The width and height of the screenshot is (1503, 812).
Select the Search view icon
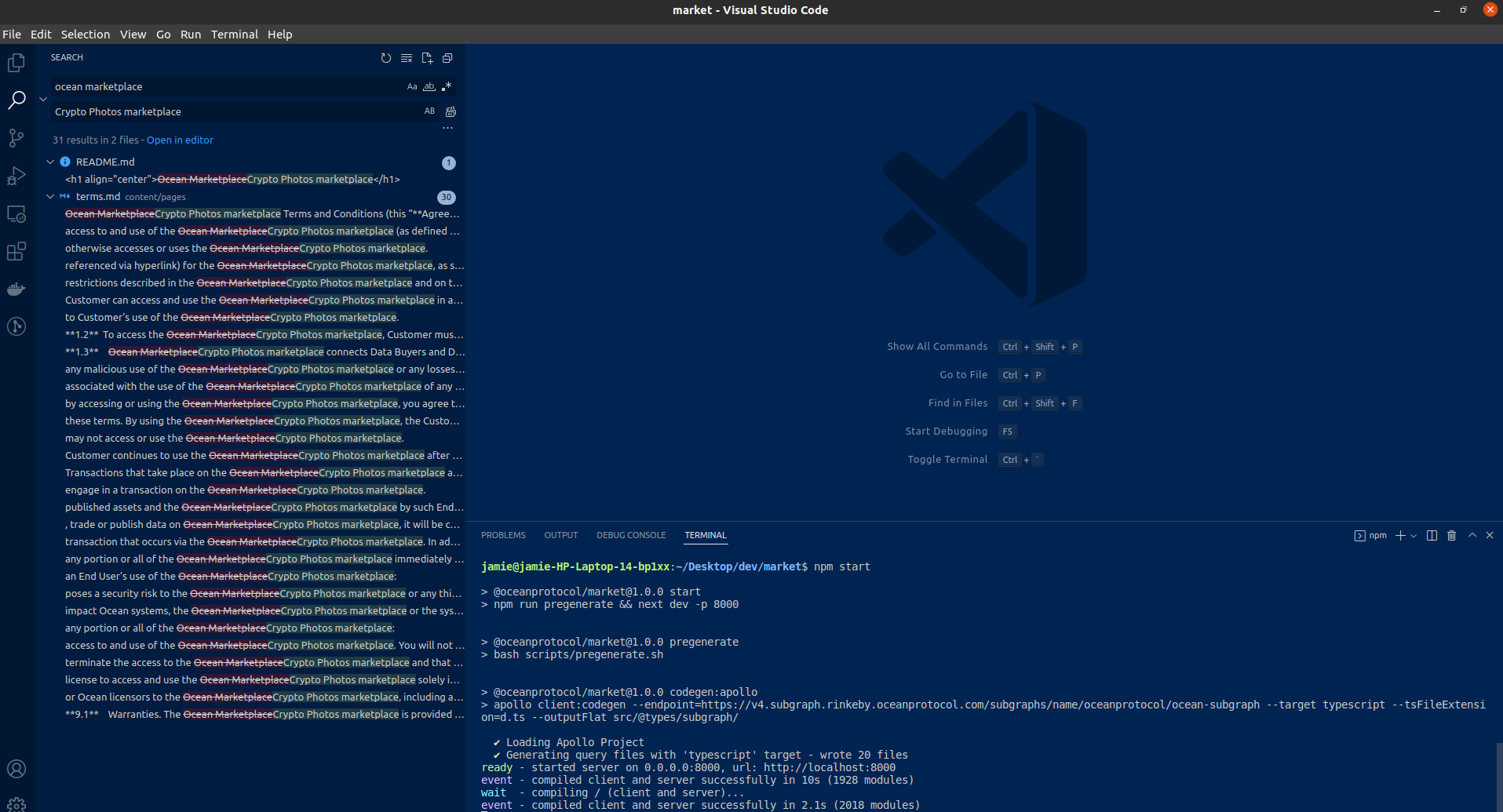tap(16, 100)
